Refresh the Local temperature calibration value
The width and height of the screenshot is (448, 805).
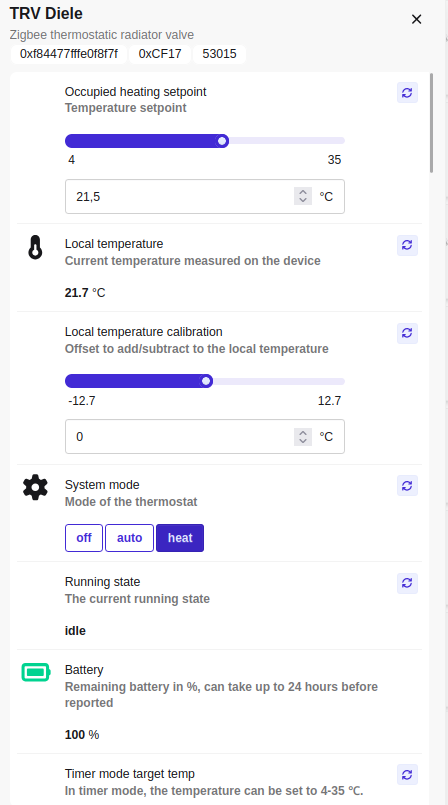click(x=407, y=333)
